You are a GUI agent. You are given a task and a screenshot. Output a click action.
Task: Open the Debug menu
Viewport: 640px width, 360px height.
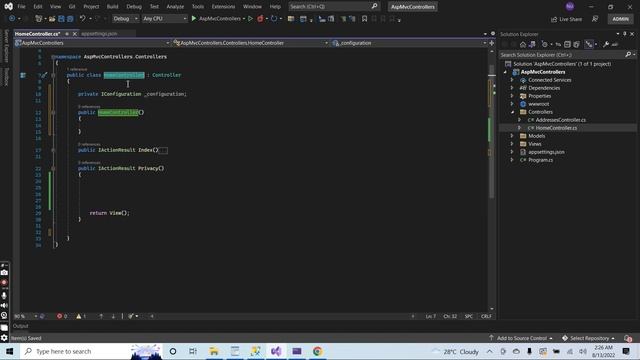(134, 7)
